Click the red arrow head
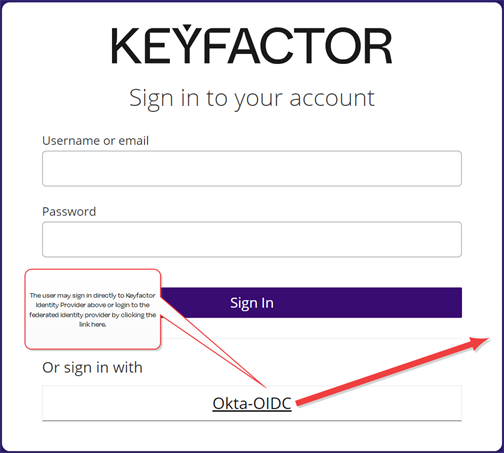 480,343
